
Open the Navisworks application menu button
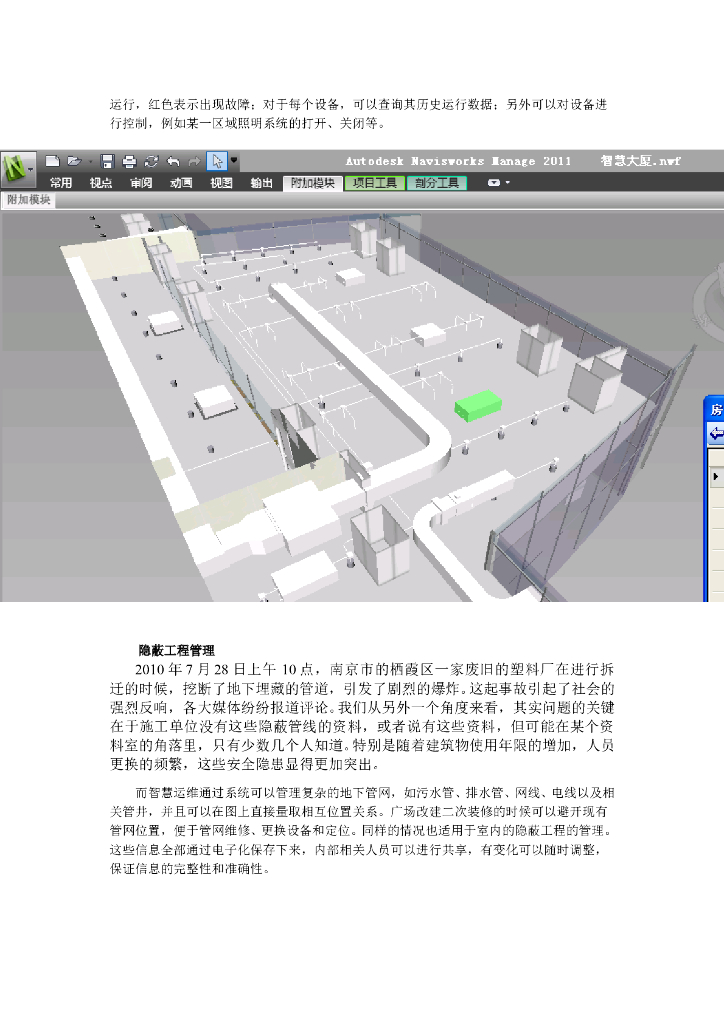18,170
